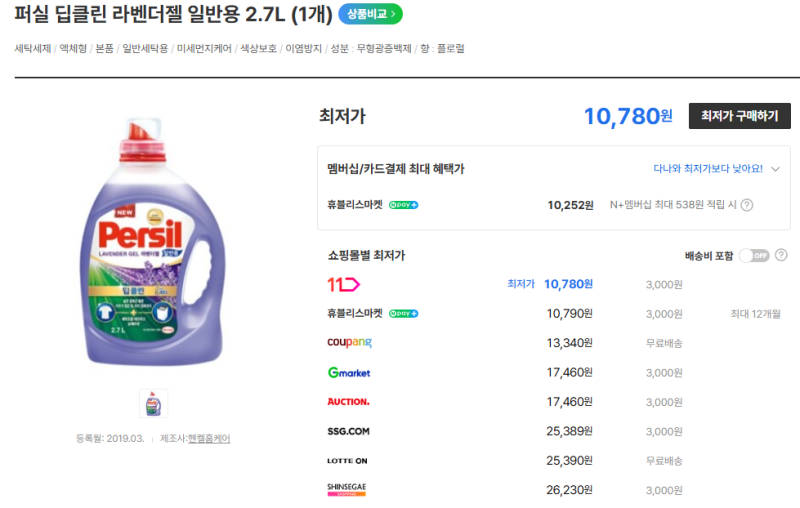This screenshot has height=508, width=800.
Task: Click the 일반세탁용 spec text
Action: 145,48
